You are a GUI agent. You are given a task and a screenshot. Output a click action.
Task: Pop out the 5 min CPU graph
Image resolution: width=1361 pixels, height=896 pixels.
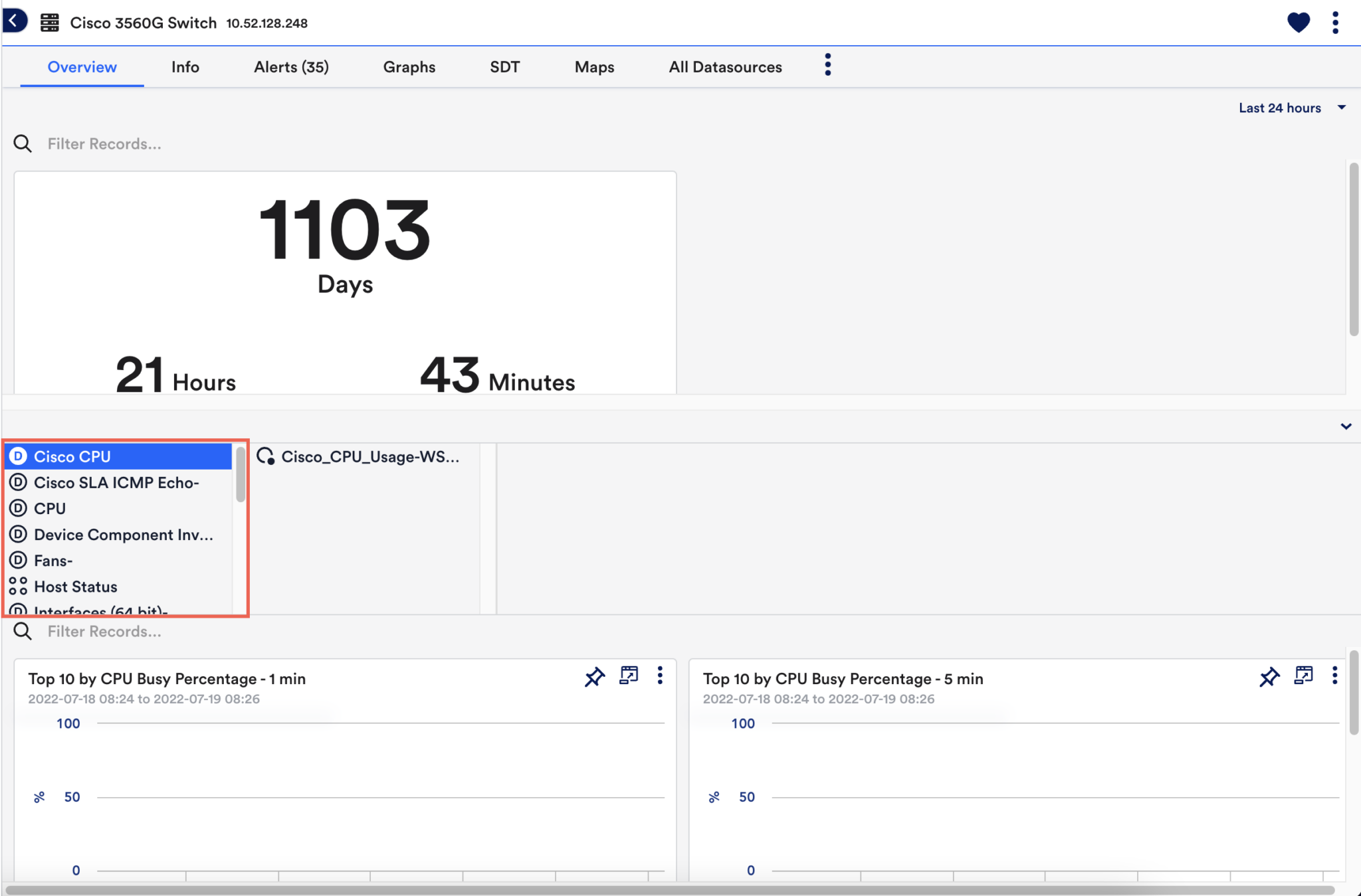pyautogui.click(x=1303, y=675)
